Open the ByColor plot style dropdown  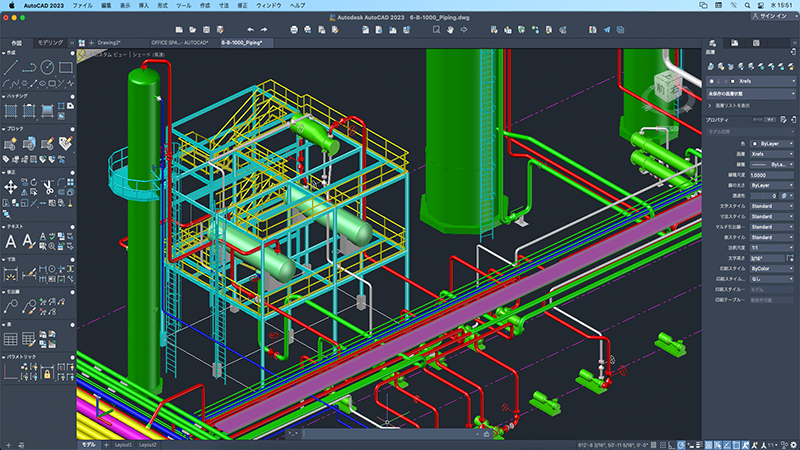click(x=772, y=268)
